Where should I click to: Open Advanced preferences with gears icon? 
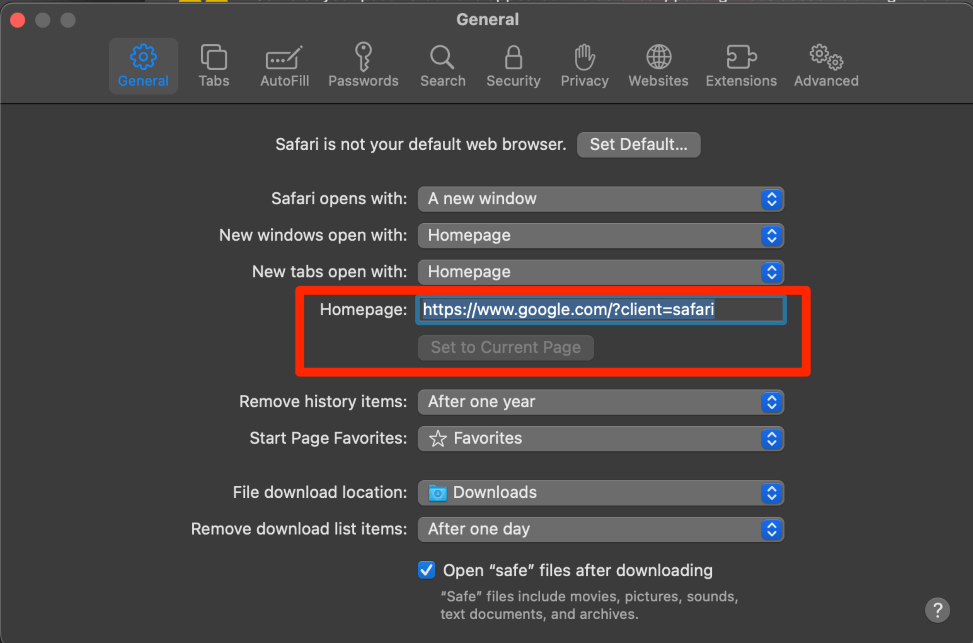pyautogui.click(x=826, y=66)
